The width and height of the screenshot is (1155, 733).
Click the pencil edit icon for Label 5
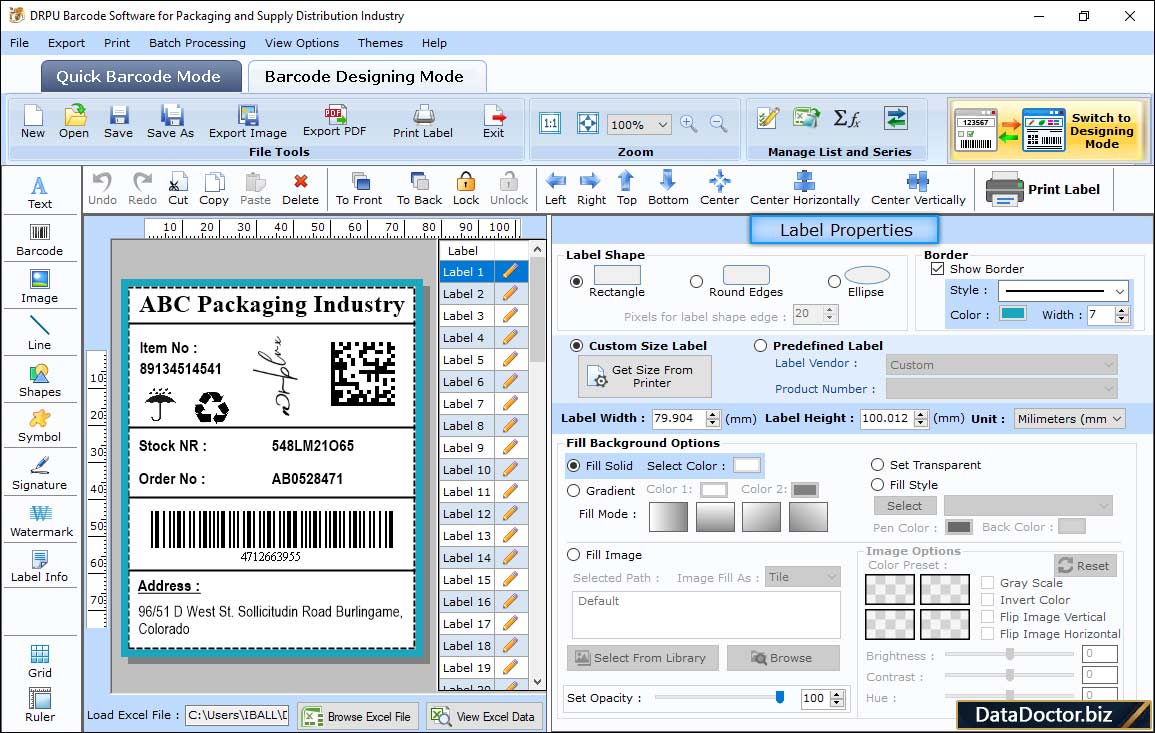pos(510,360)
